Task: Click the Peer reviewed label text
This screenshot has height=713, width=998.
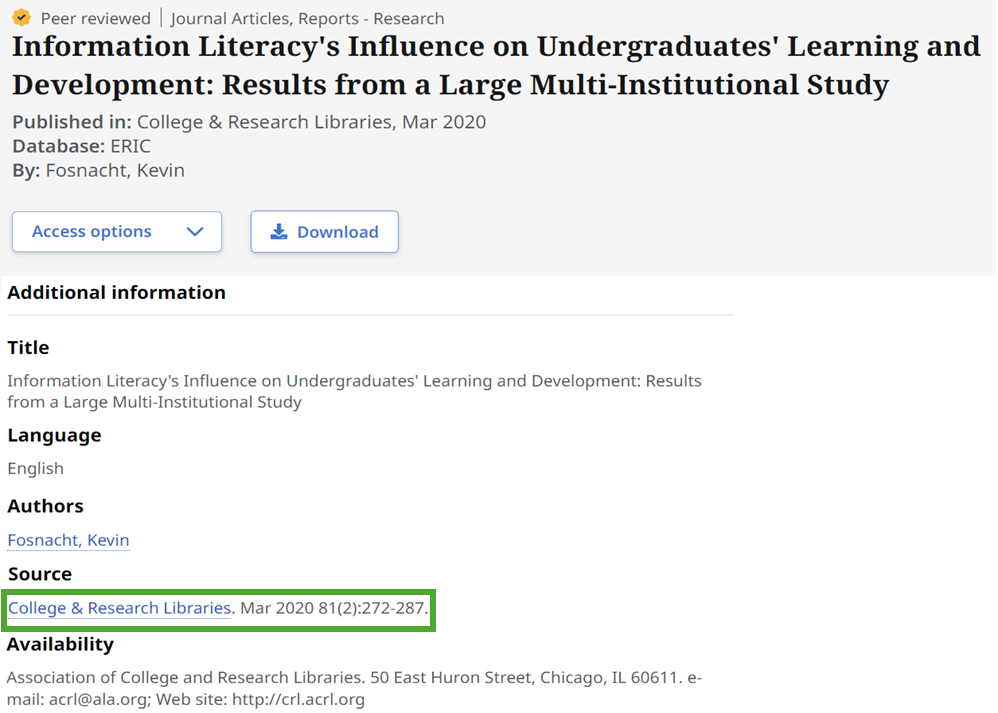Action: pyautogui.click(x=95, y=17)
